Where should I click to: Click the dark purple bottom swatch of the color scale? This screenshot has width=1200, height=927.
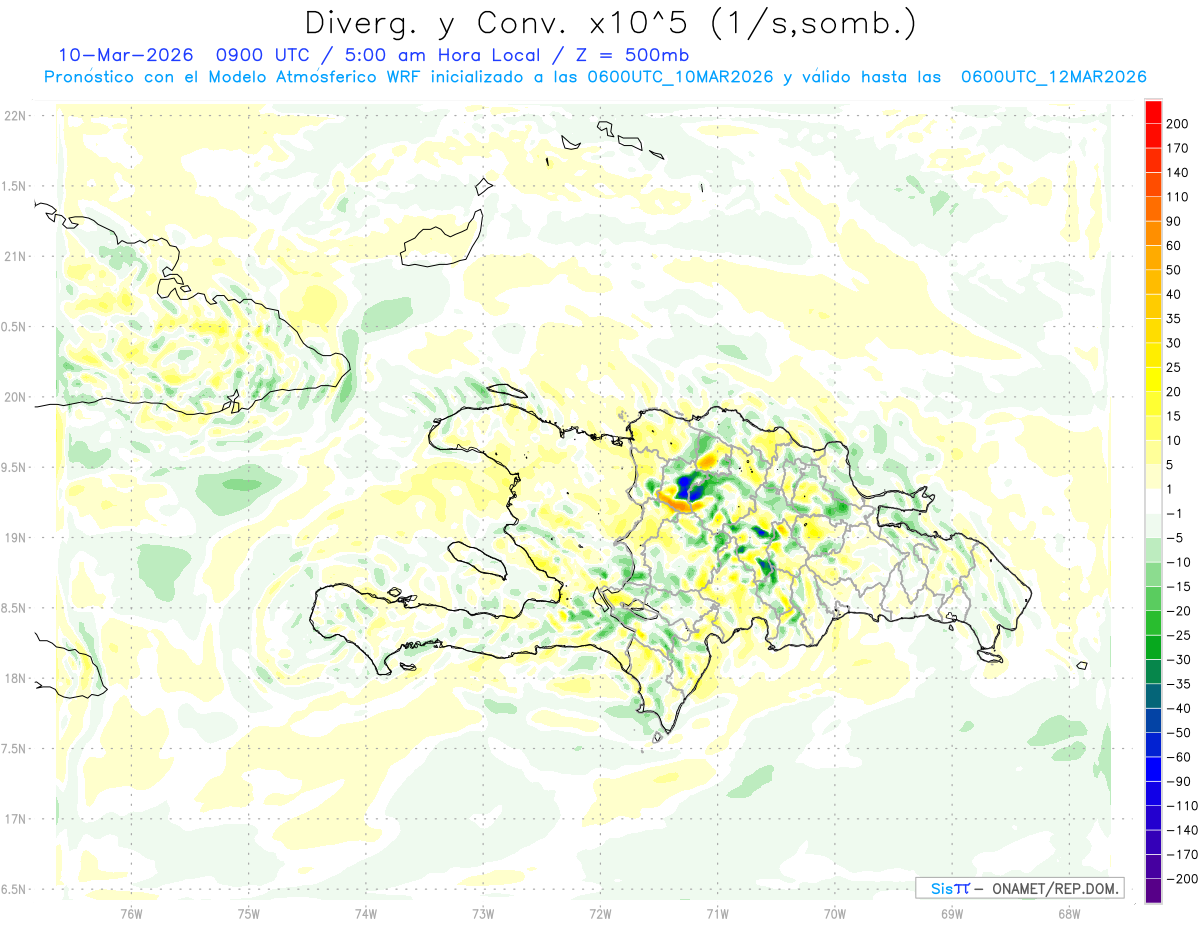1153,891
